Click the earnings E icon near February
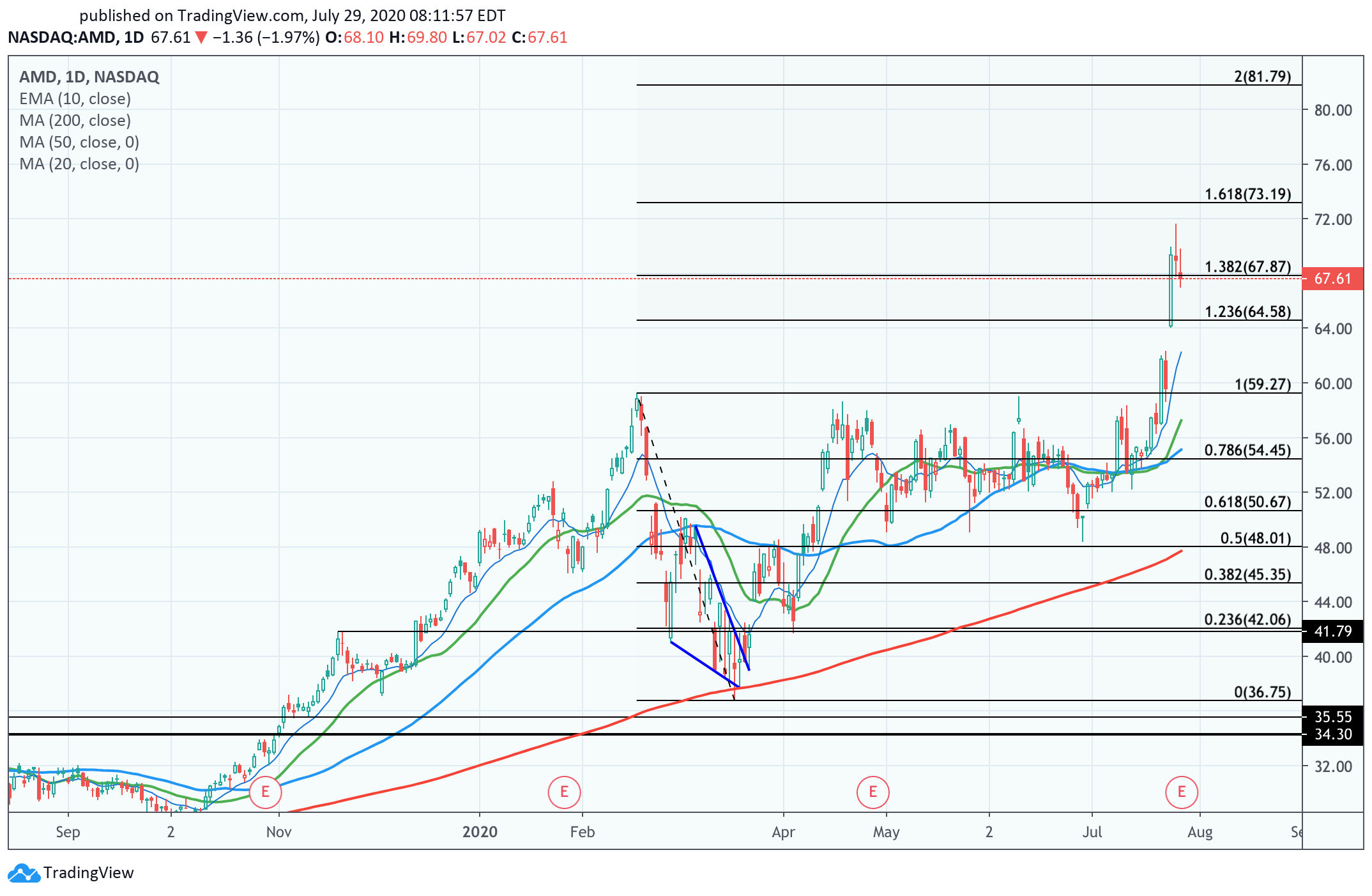The height and width of the screenshot is (896, 1372). pyautogui.click(x=563, y=792)
